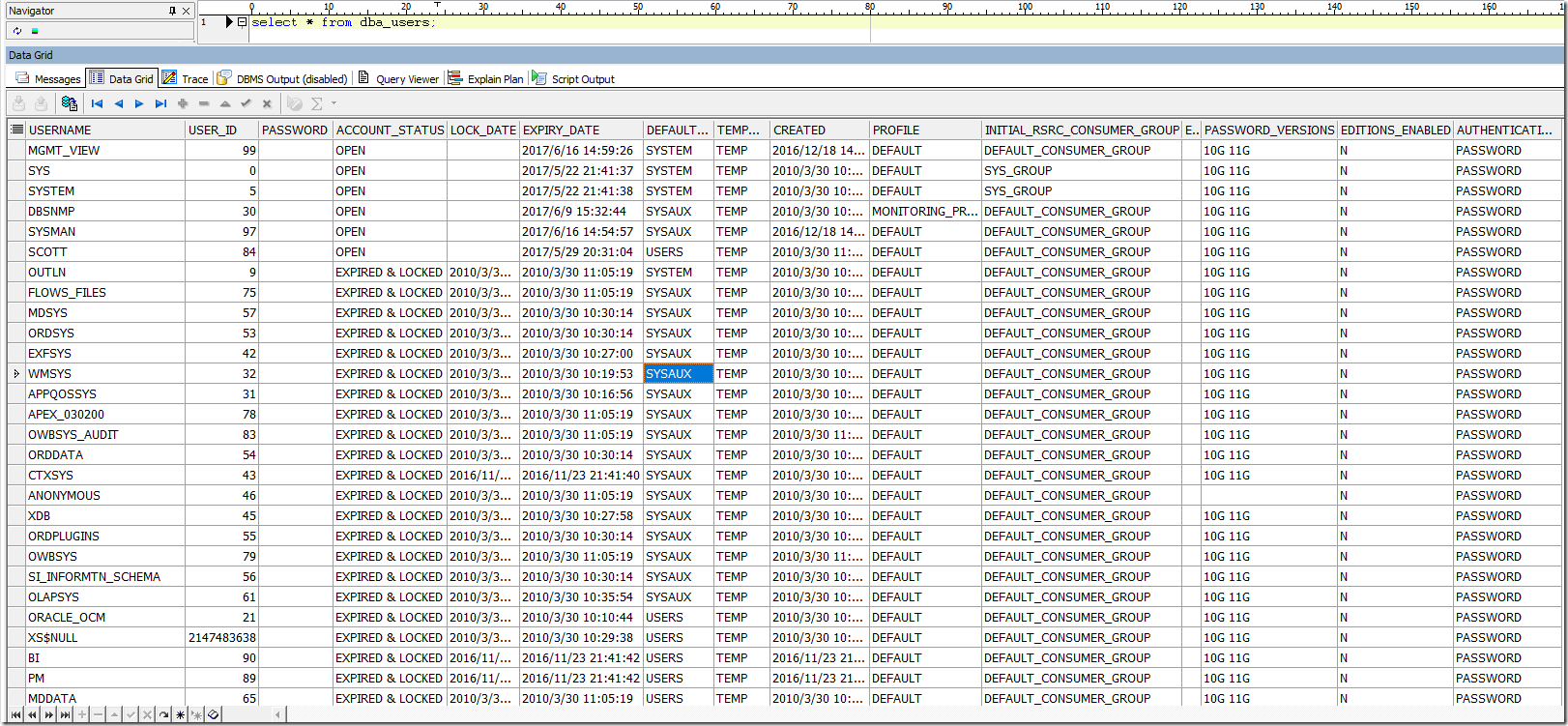Close the Navigator panel

[187, 11]
